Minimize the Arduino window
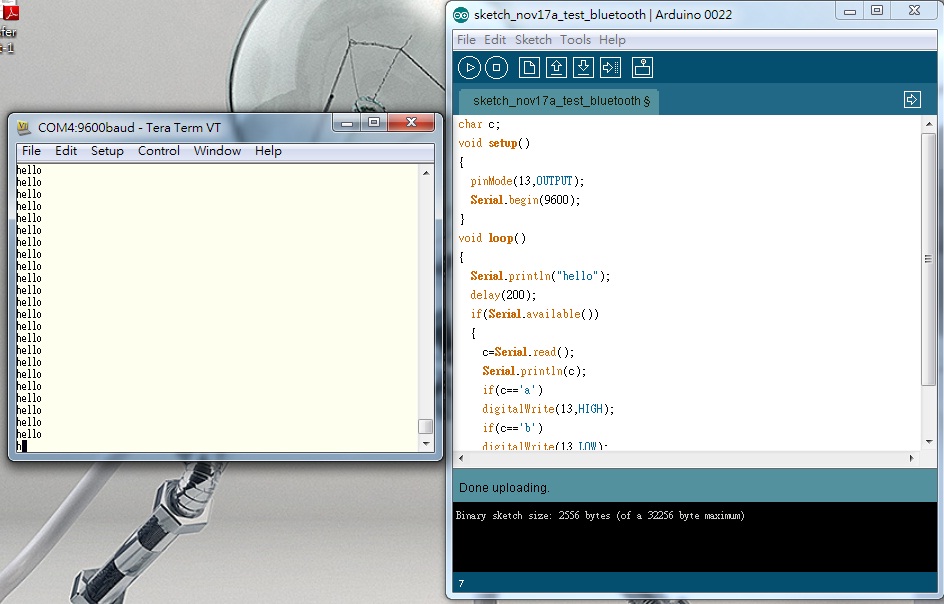Viewport: 944px width, 604px height. (x=850, y=11)
